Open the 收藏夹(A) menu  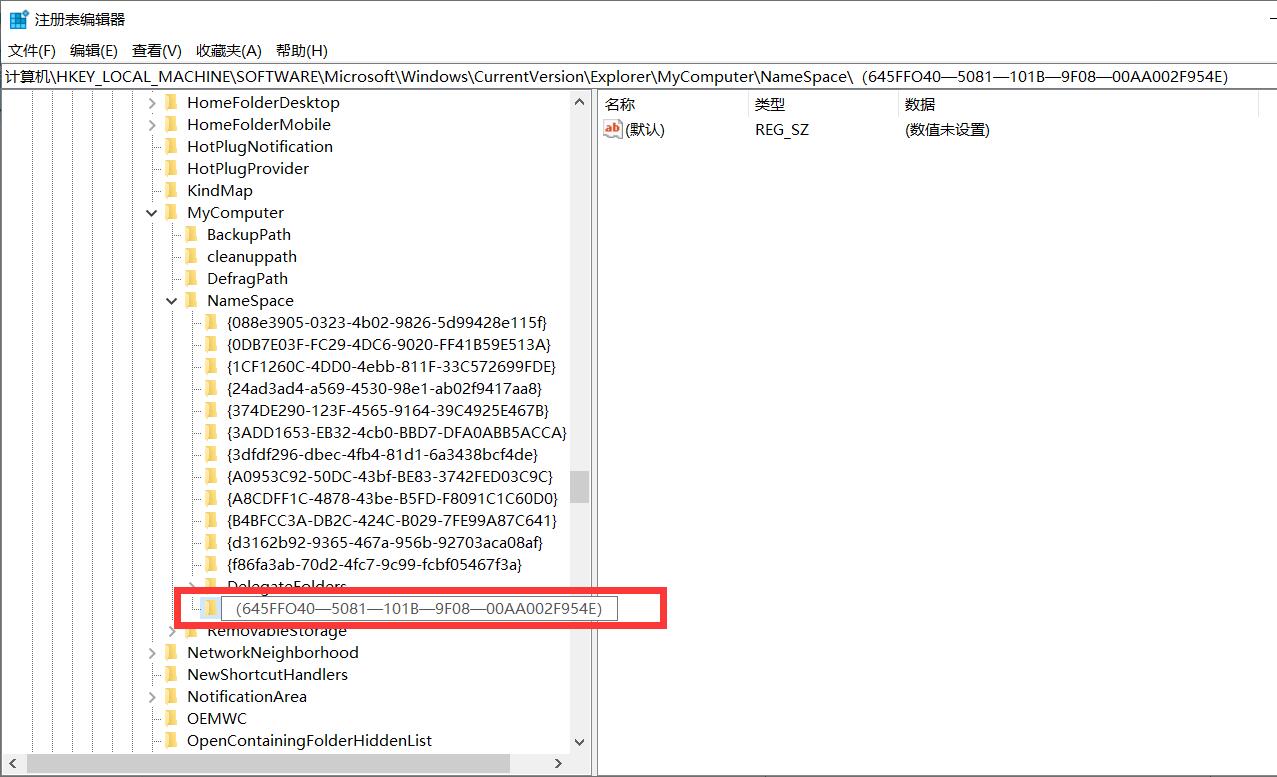pos(226,50)
